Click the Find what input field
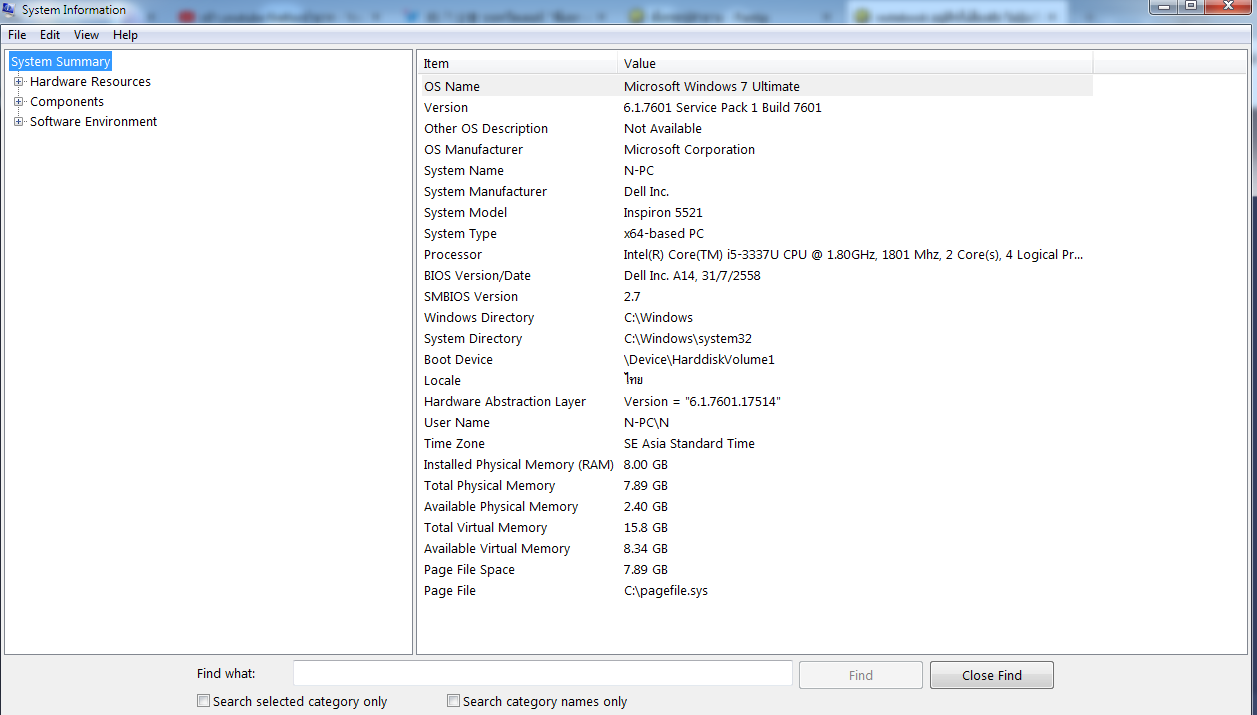The image size is (1257, 715). pos(542,673)
